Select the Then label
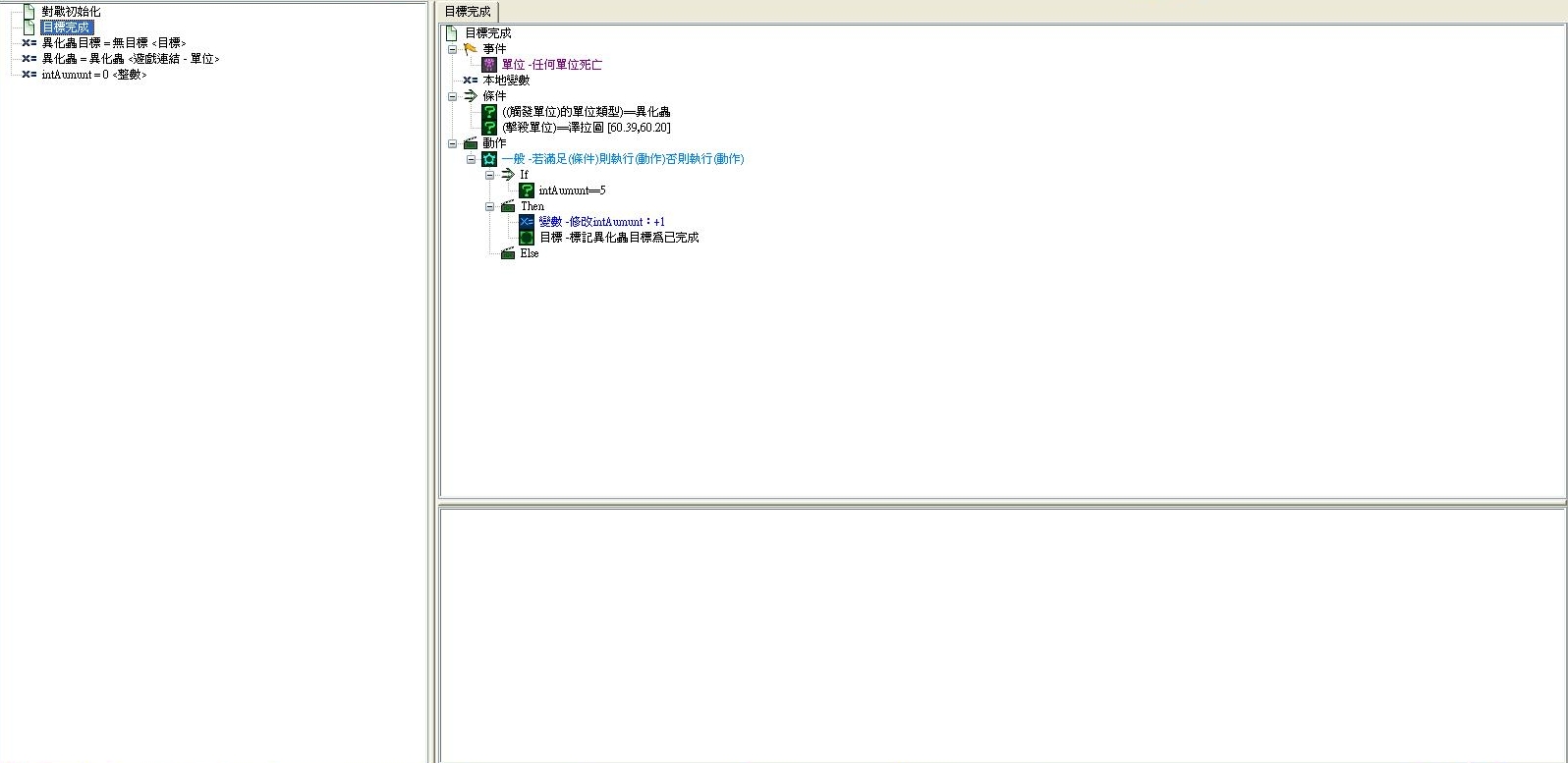The image size is (1568, 763). click(x=532, y=206)
